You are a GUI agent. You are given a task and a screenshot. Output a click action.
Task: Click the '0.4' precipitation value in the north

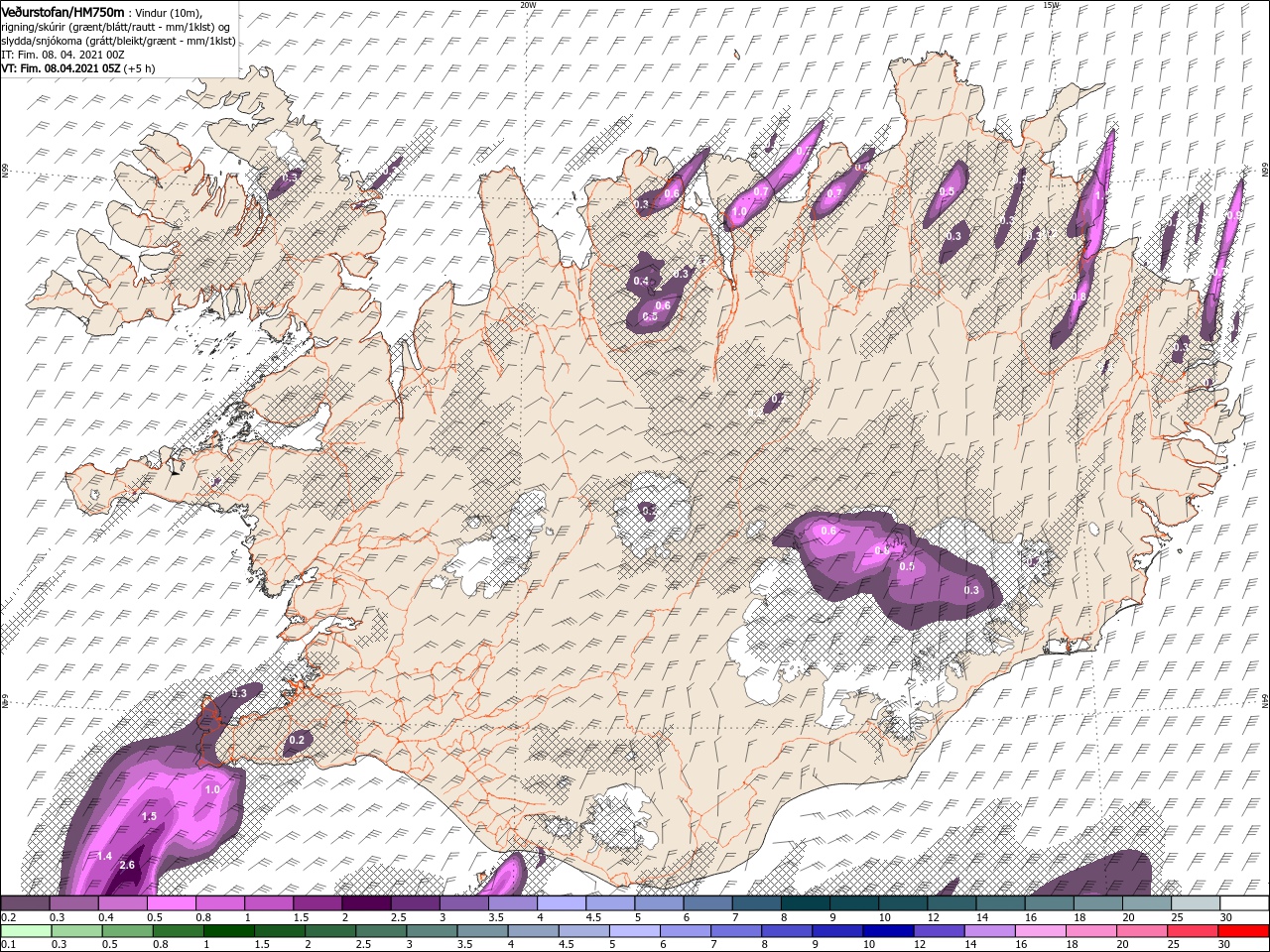tap(641, 282)
